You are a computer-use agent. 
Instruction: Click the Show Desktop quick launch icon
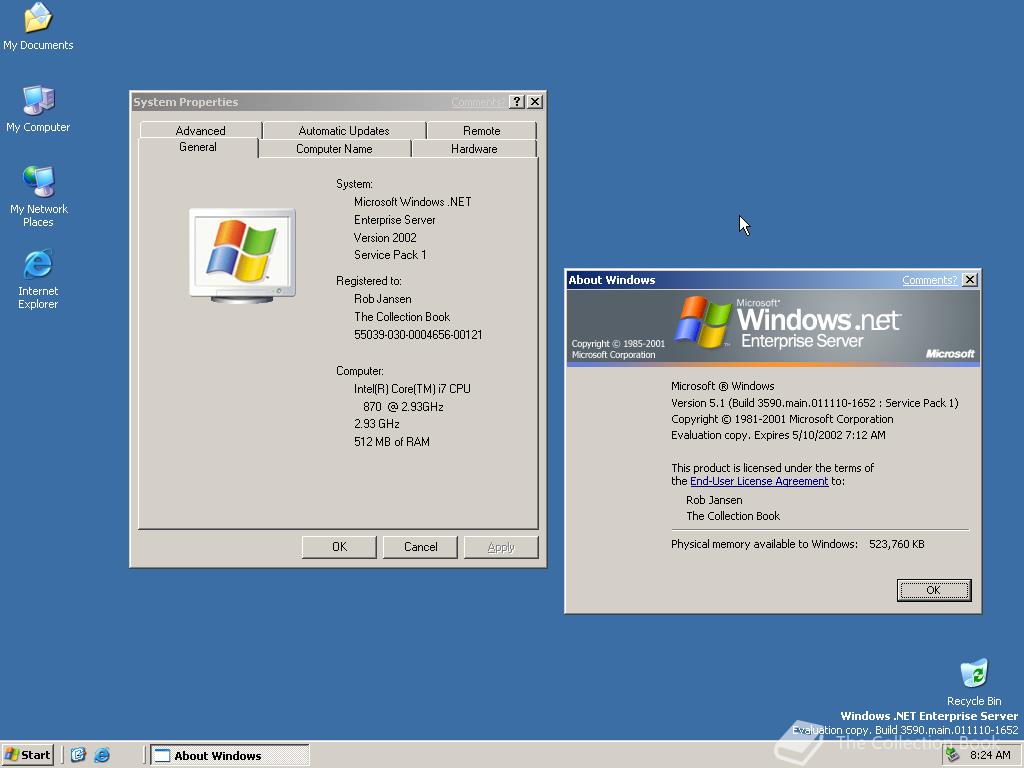pos(78,755)
